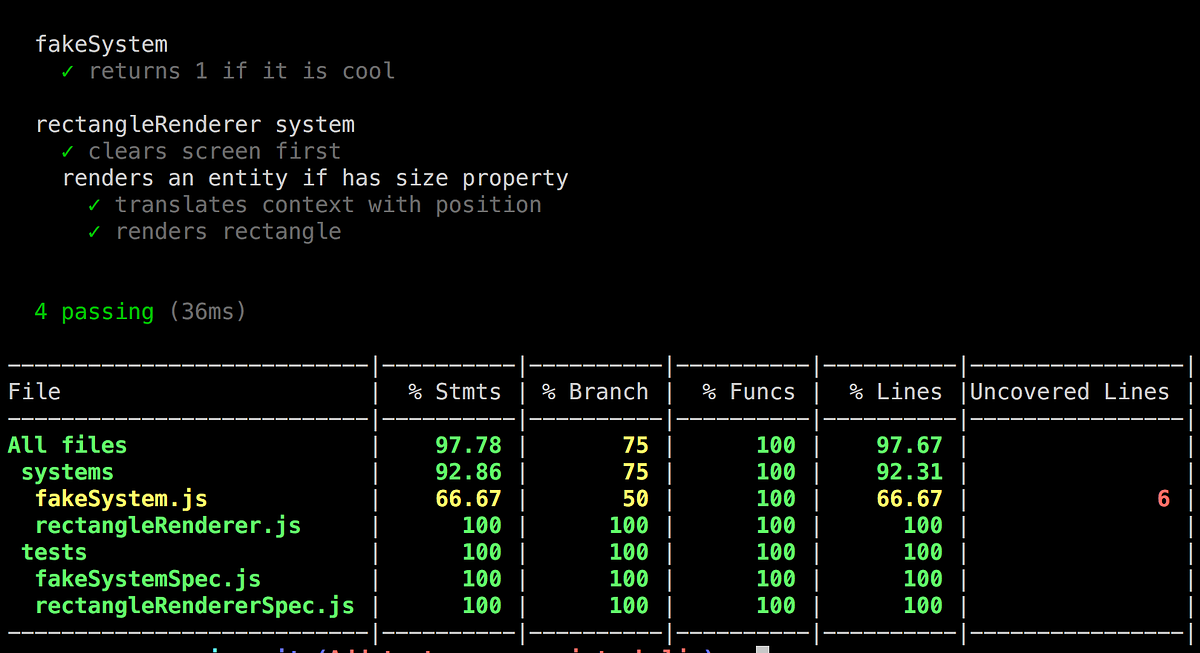Click the "fakeSystem" test suite title

(101, 43)
